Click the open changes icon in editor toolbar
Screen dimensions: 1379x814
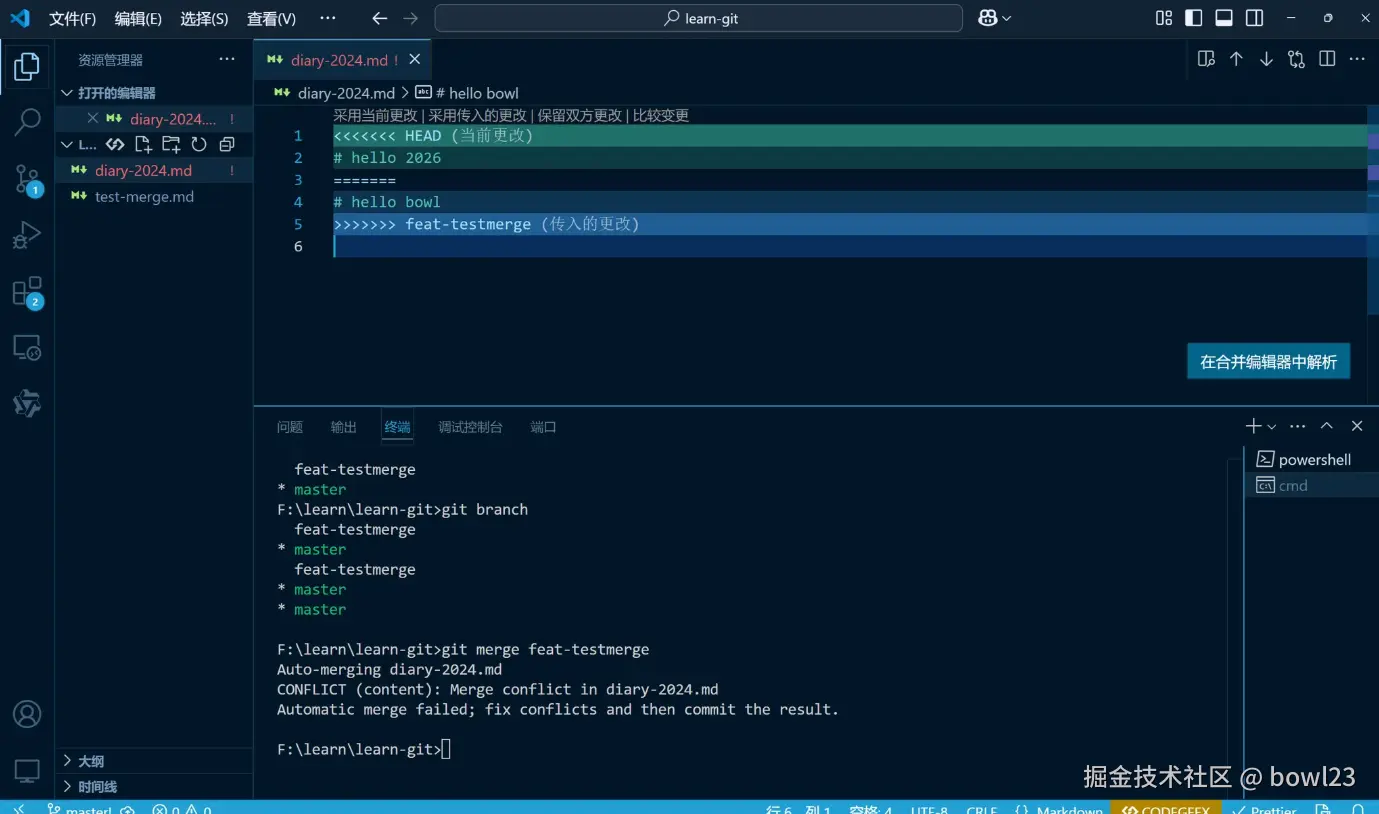[x=1297, y=59]
